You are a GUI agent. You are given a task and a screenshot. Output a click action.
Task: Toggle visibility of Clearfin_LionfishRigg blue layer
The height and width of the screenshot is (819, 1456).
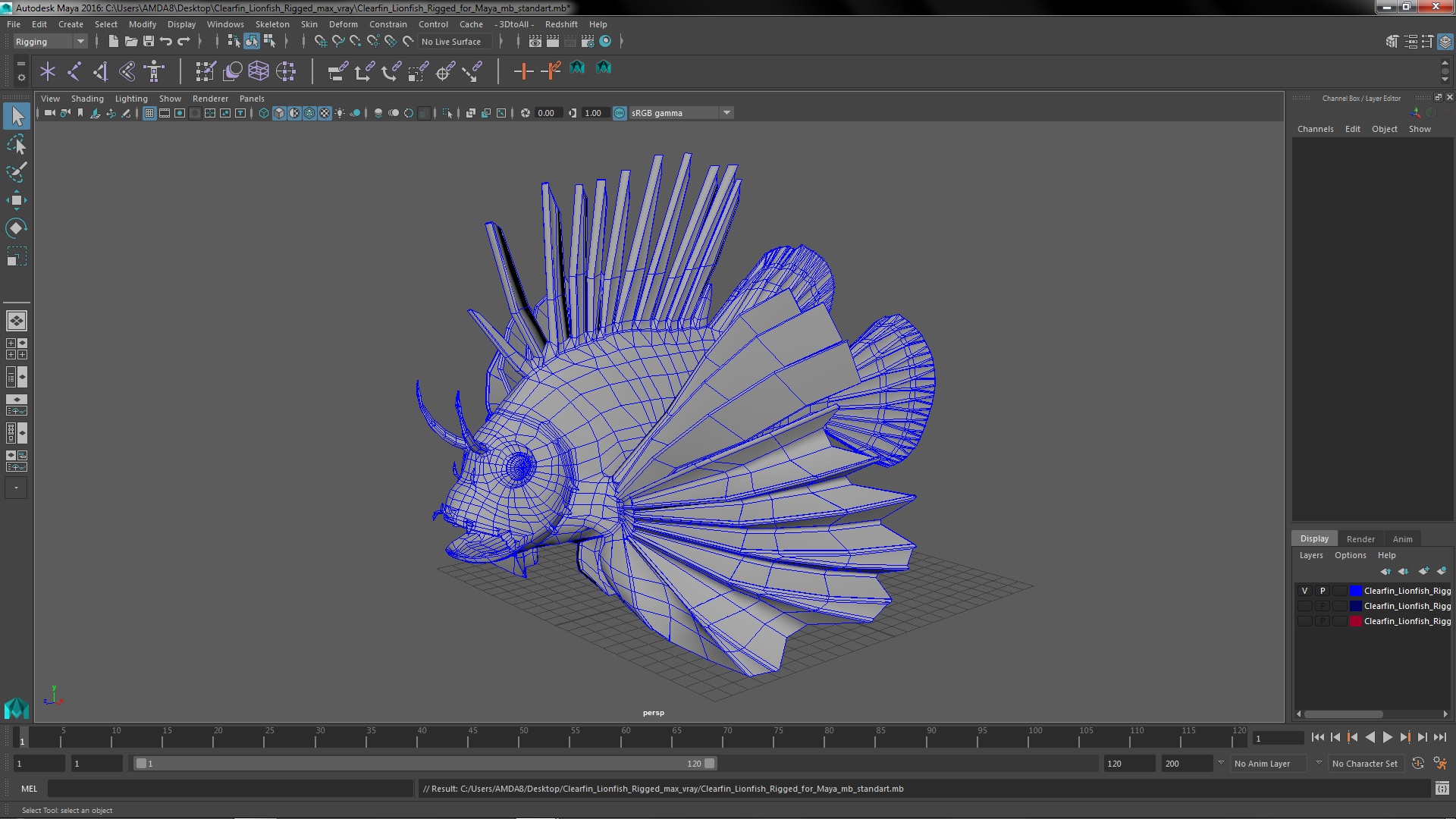[x=1305, y=590]
